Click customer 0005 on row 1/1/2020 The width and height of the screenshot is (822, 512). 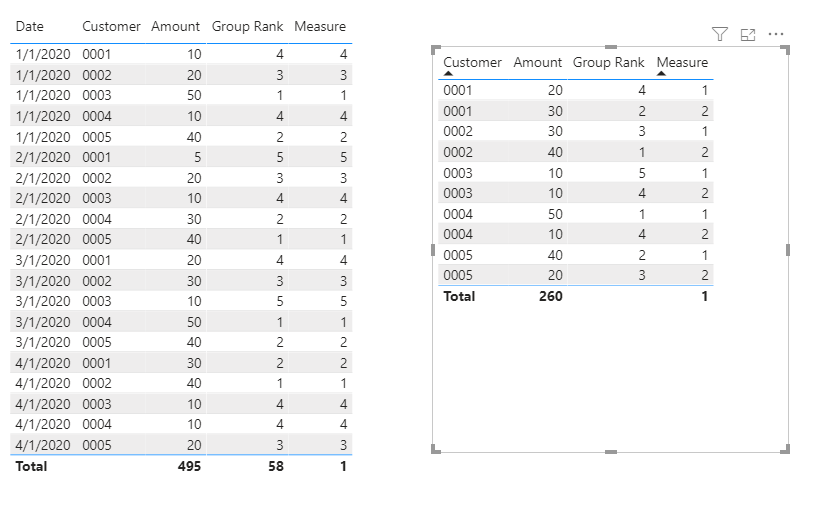97,137
